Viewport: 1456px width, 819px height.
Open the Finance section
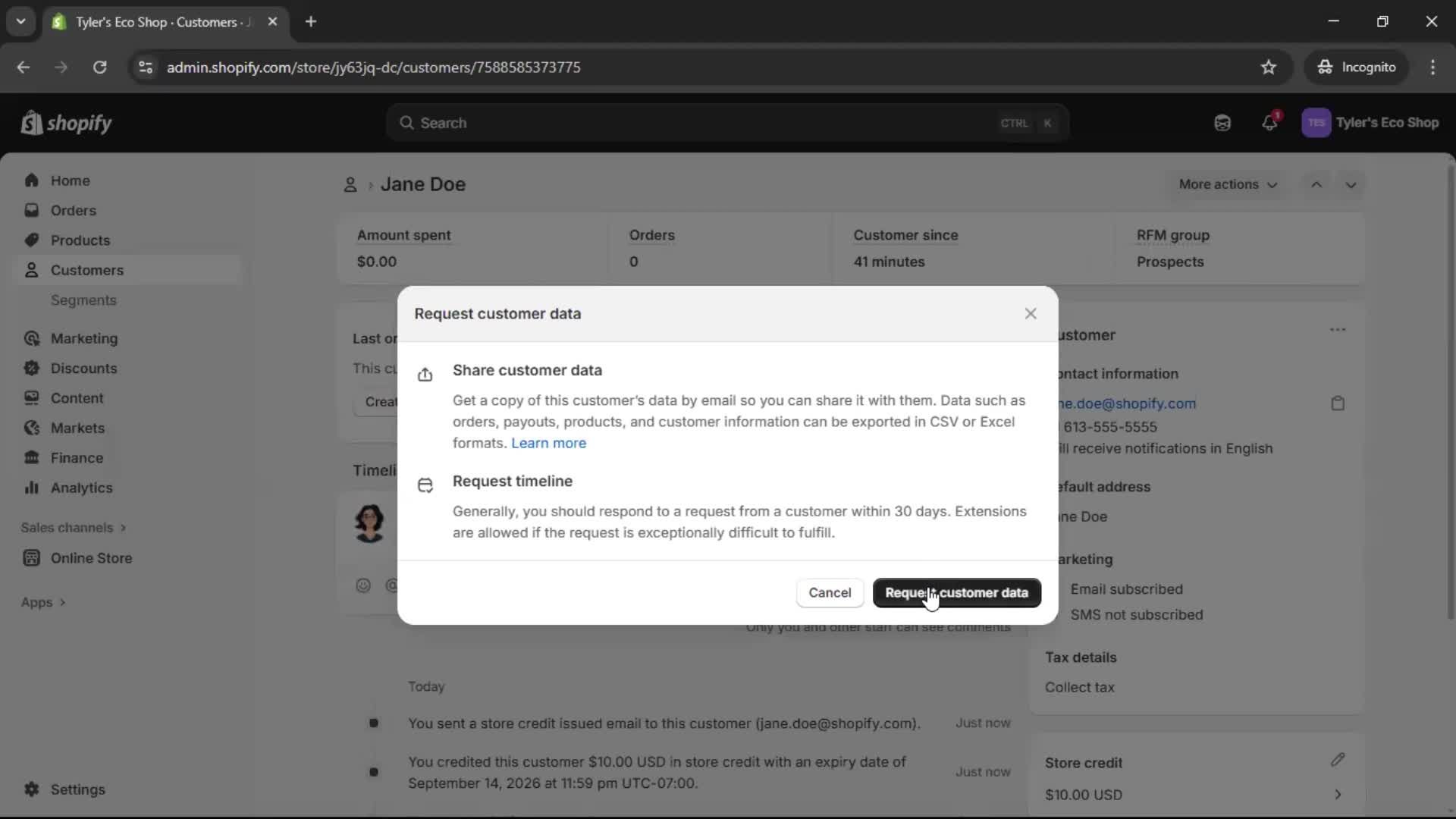coord(77,457)
